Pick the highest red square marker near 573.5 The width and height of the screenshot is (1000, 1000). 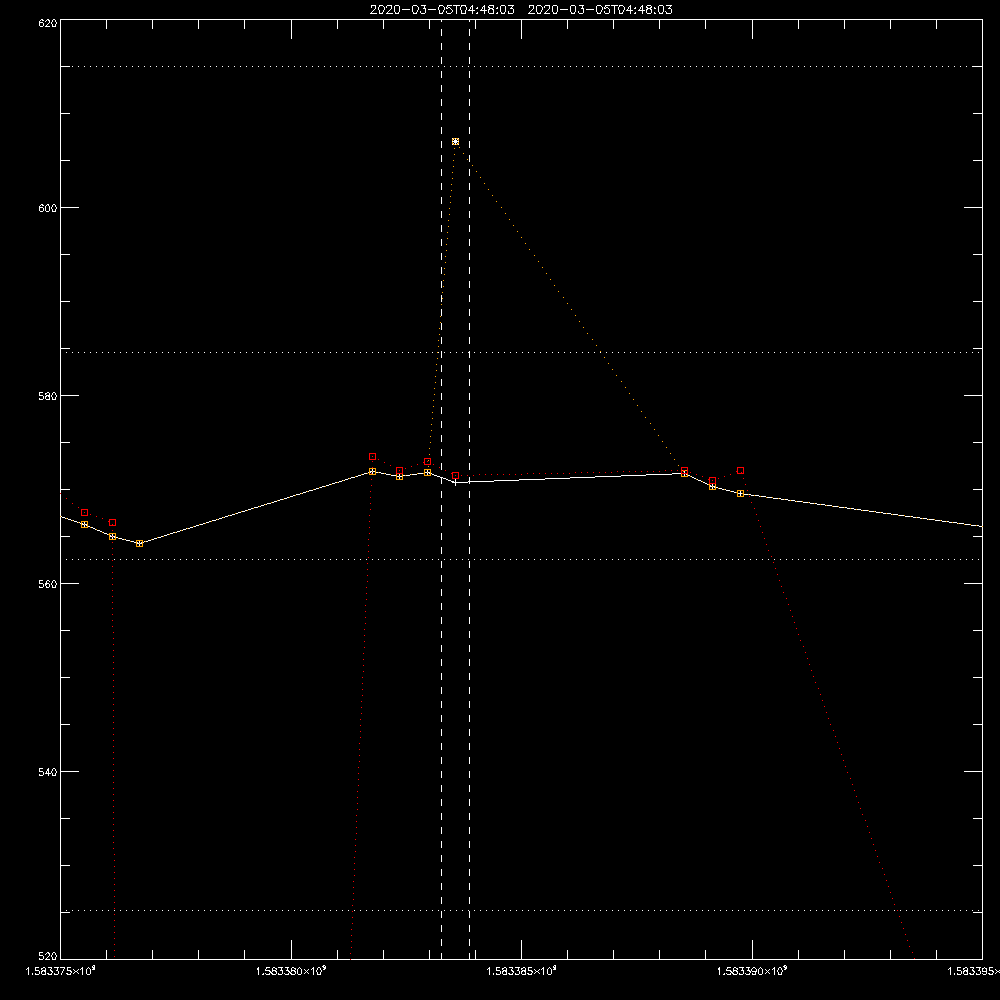coord(372,457)
